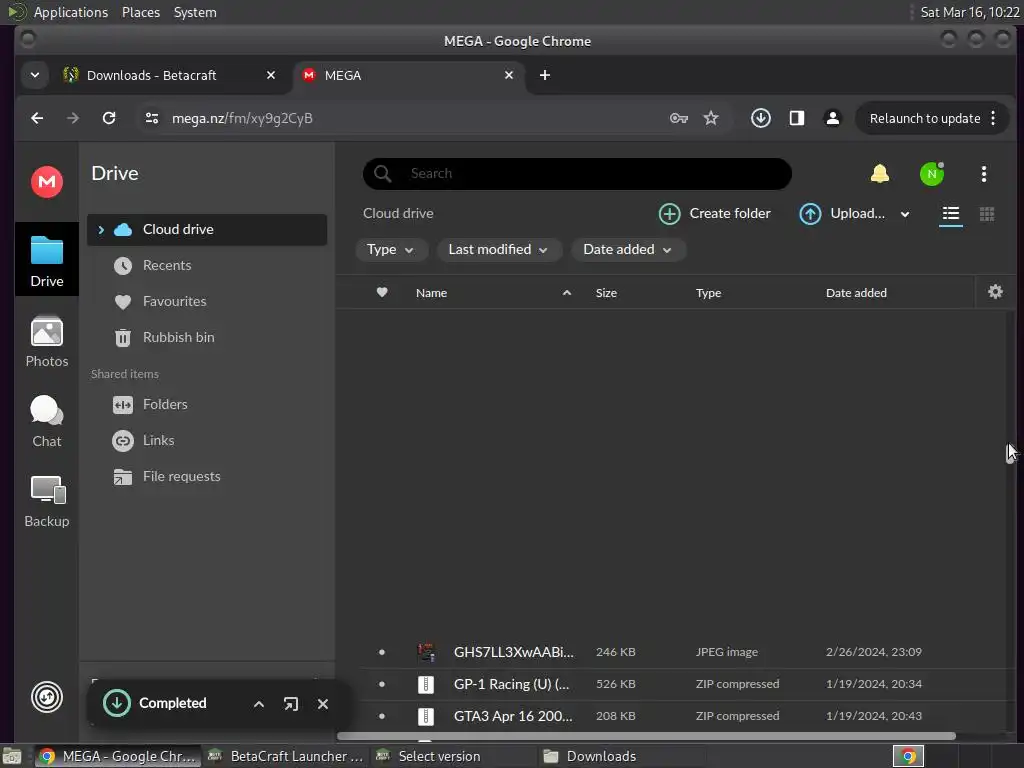Viewport: 1024px width, 768px height.
Task: Open the Applications menu
Action: pos(71,12)
